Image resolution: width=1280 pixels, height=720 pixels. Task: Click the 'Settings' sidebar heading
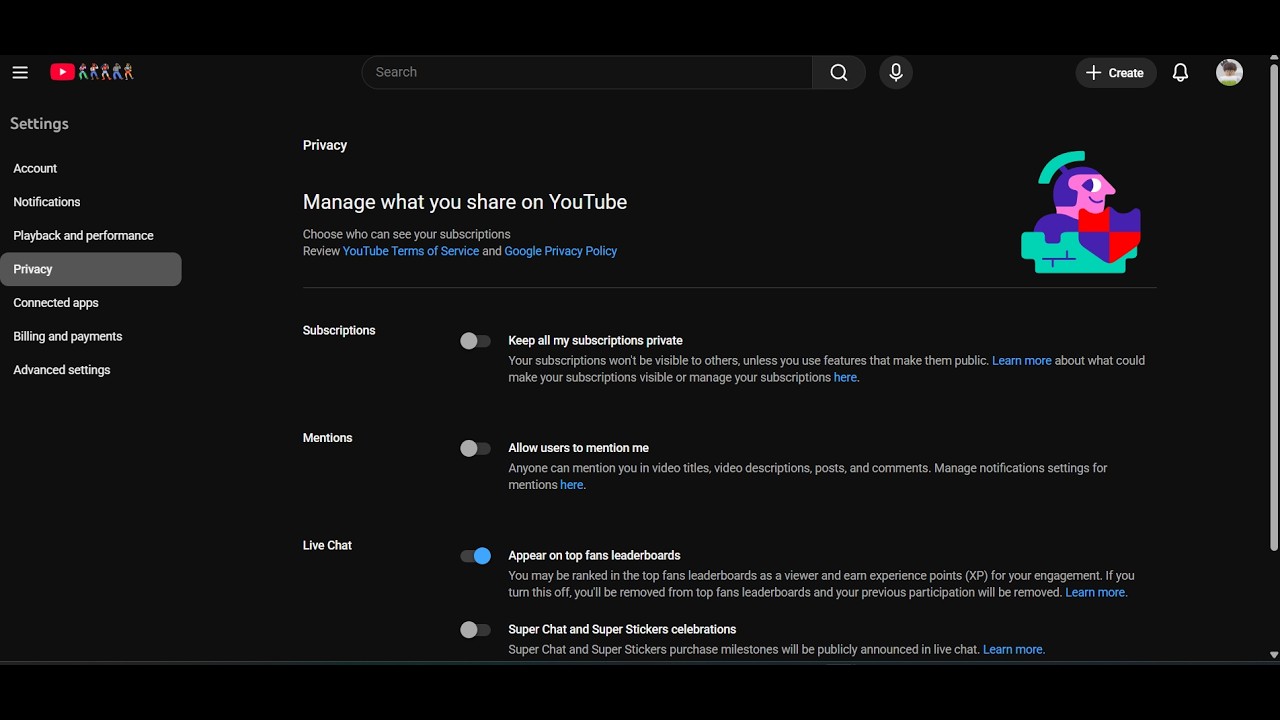pyautogui.click(x=39, y=124)
